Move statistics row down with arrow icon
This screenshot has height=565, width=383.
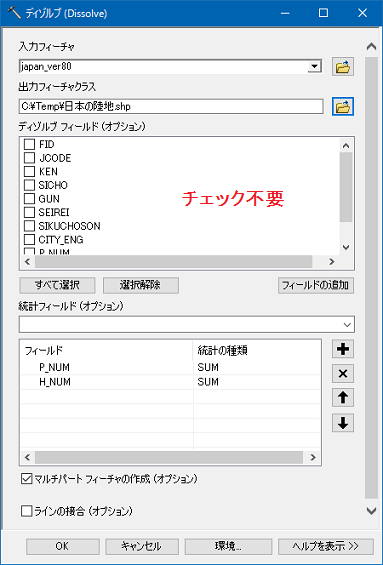click(x=343, y=422)
